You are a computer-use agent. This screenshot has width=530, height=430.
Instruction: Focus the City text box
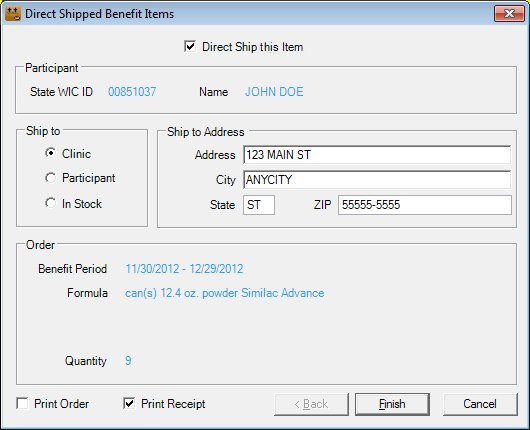(377, 180)
